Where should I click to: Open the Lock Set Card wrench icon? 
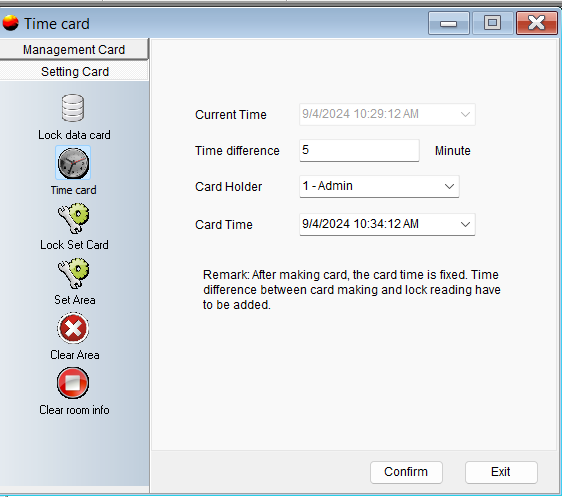pos(73,218)
